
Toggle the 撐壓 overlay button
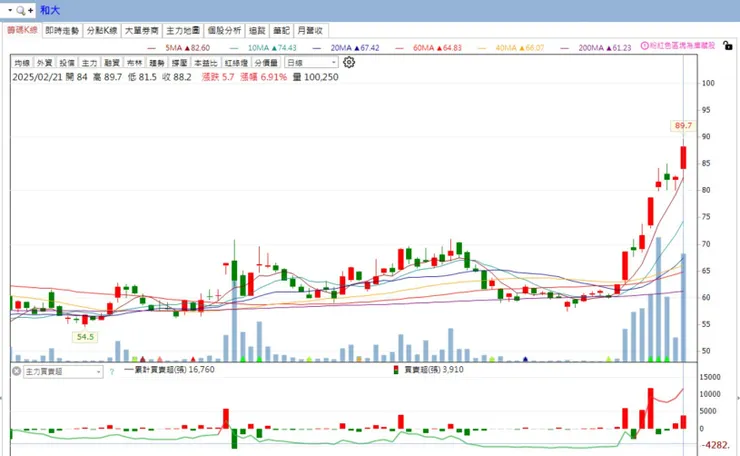(179, 63)
